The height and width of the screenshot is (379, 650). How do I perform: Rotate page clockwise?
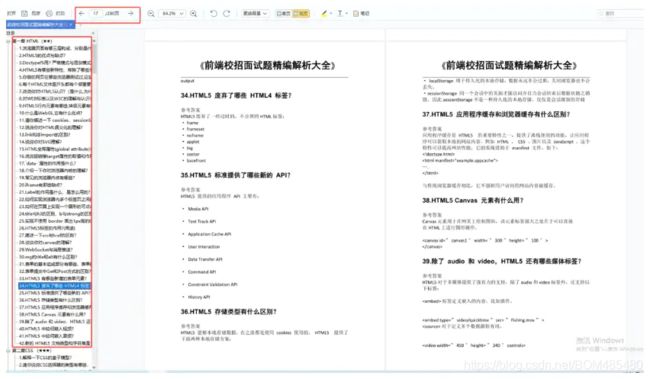pyautogui.click(x=227, y=13)
